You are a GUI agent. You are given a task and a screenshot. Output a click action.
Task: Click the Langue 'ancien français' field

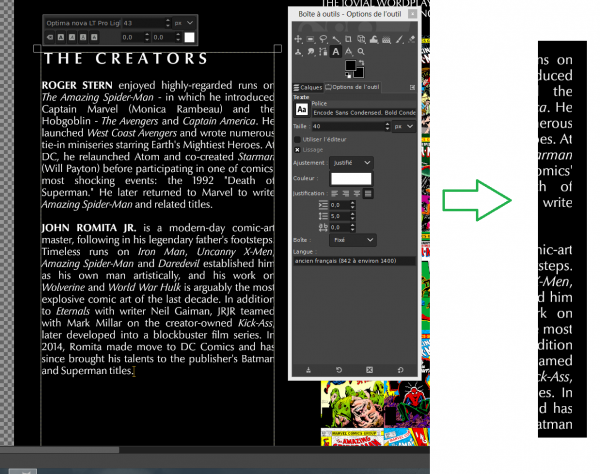point(355,261)
